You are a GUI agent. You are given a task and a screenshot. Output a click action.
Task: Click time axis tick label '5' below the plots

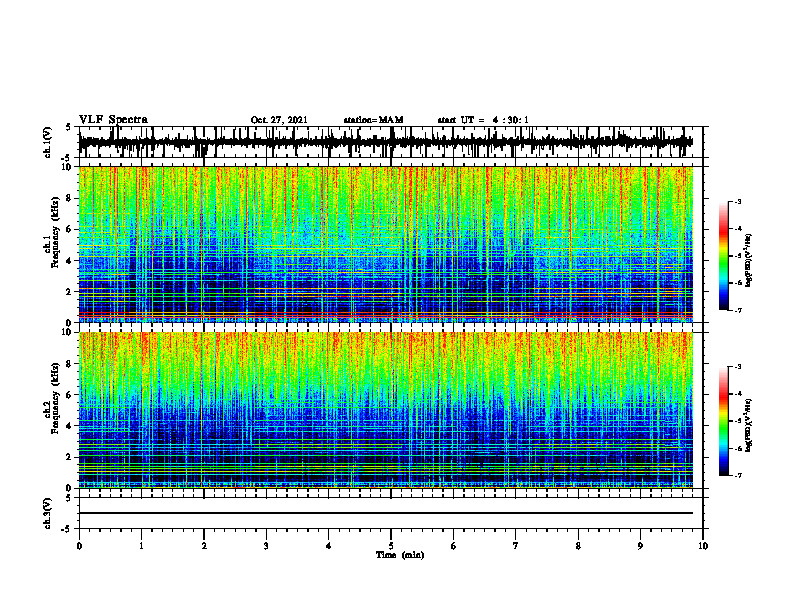[x=391, y=546]
